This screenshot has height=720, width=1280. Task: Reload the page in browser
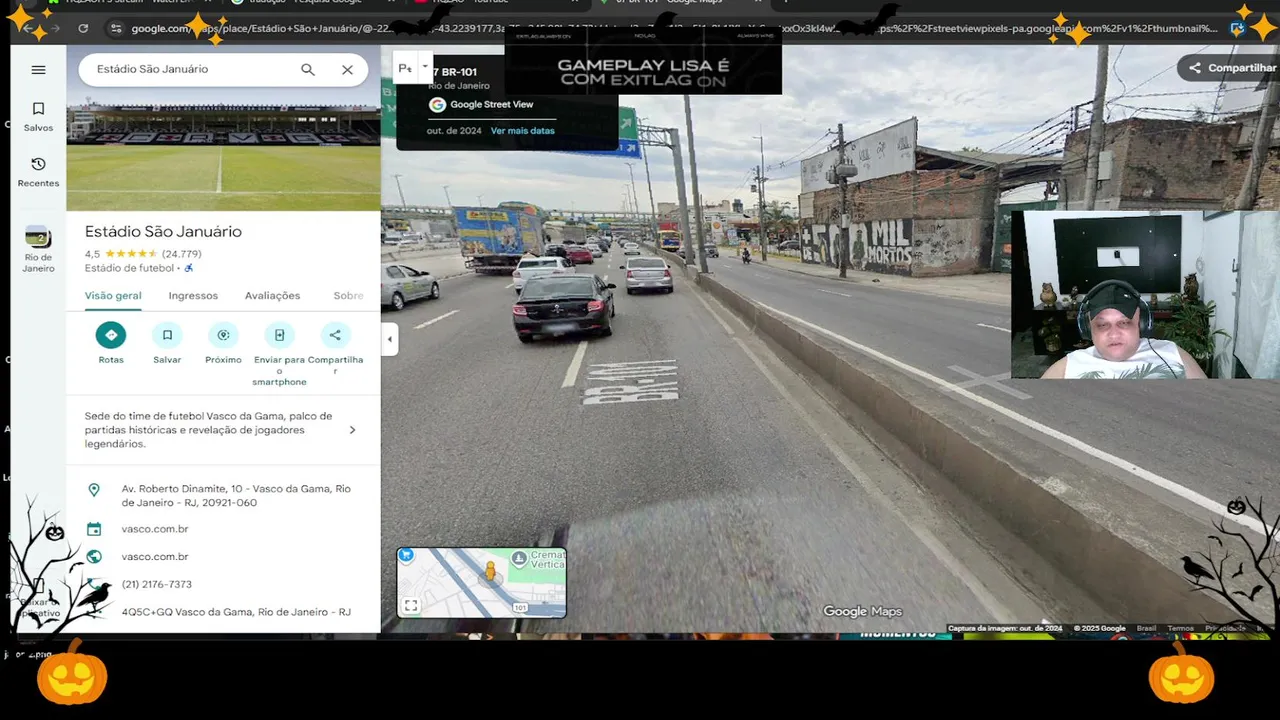pos(83,28)
